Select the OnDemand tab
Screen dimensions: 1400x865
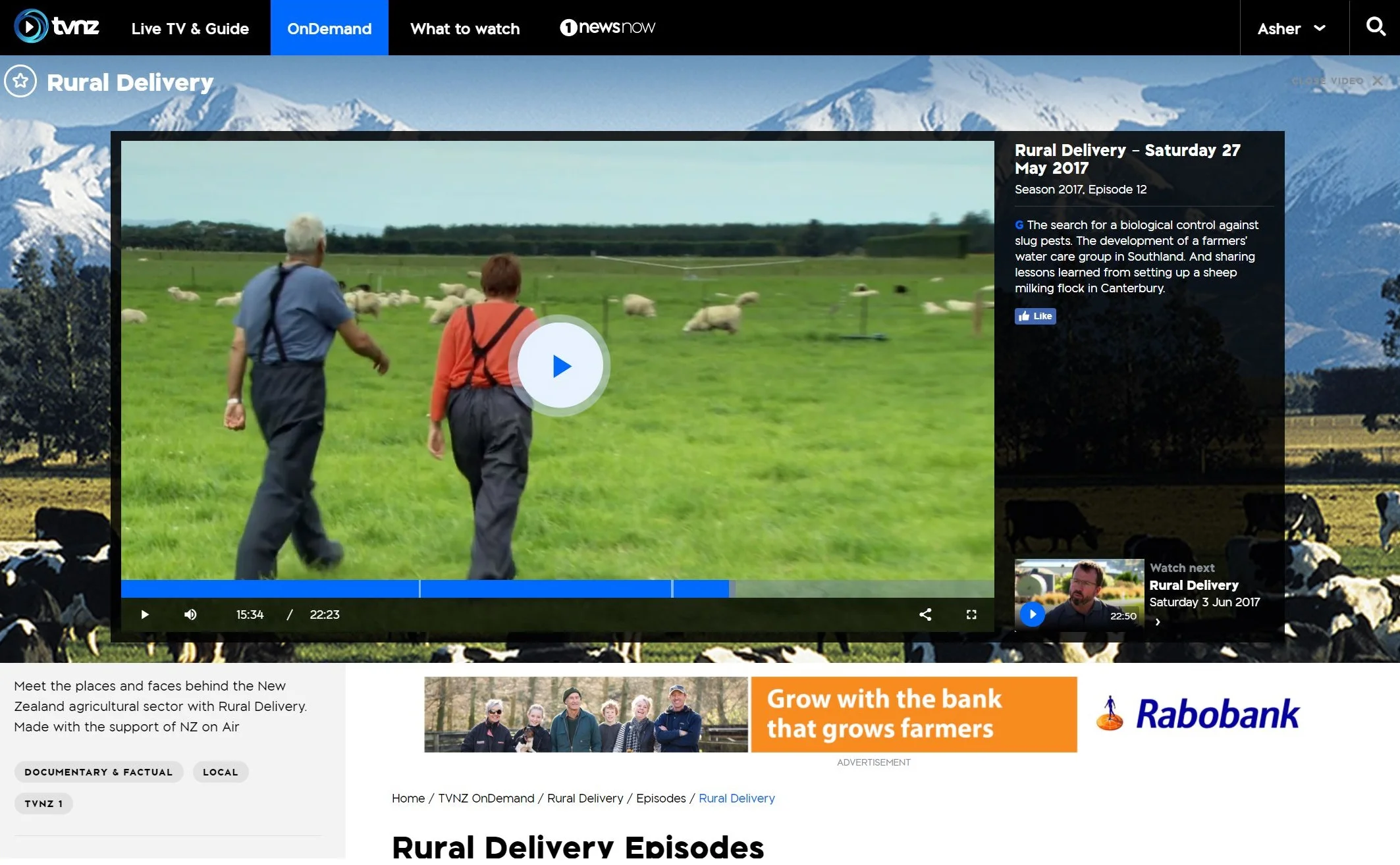tap(329, 28)
